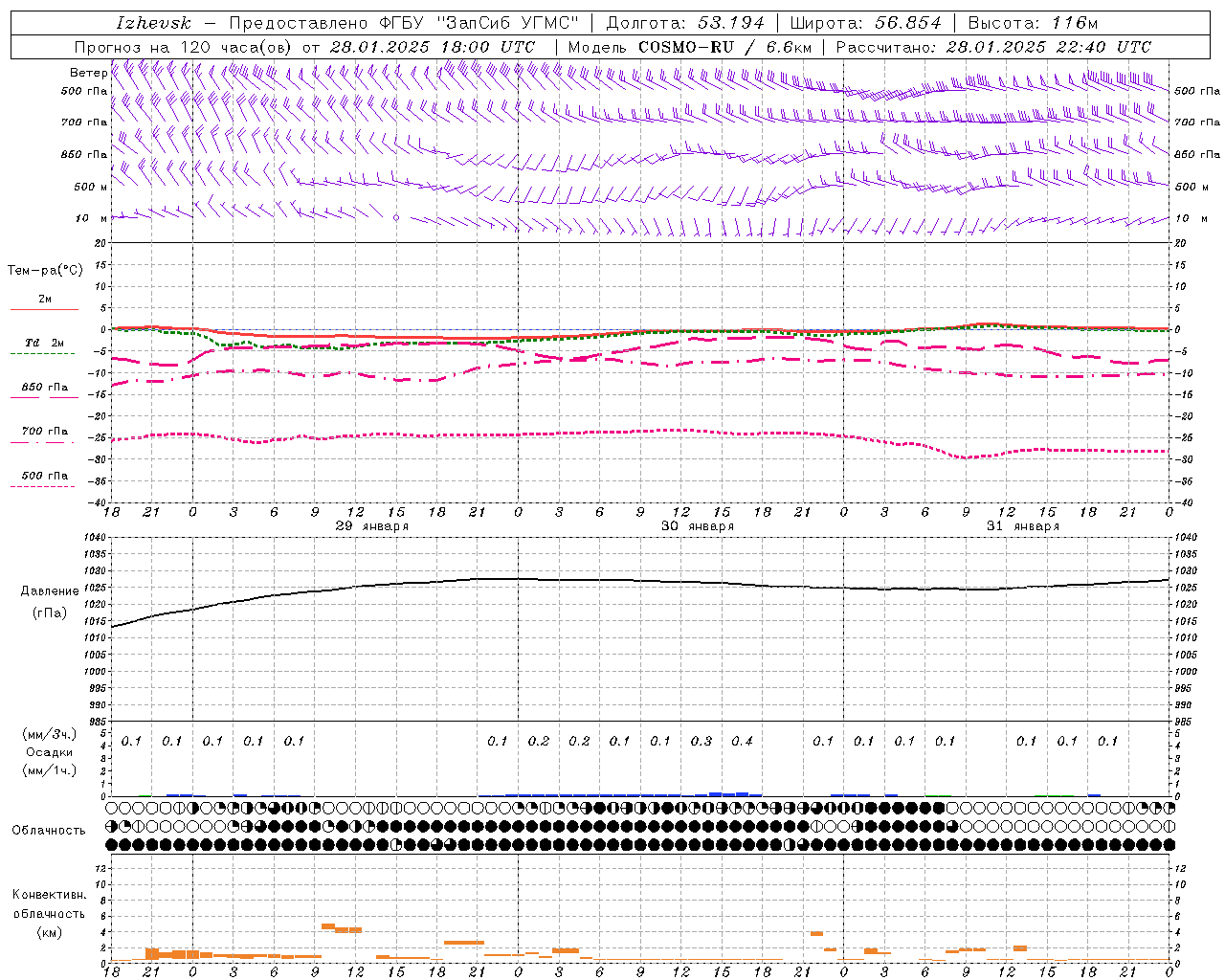Image resolution: width=1225 pixels, height=980 pixels.
Task: Click the "Широта: 56.854" latitude value
Action: tap(866, 23)
